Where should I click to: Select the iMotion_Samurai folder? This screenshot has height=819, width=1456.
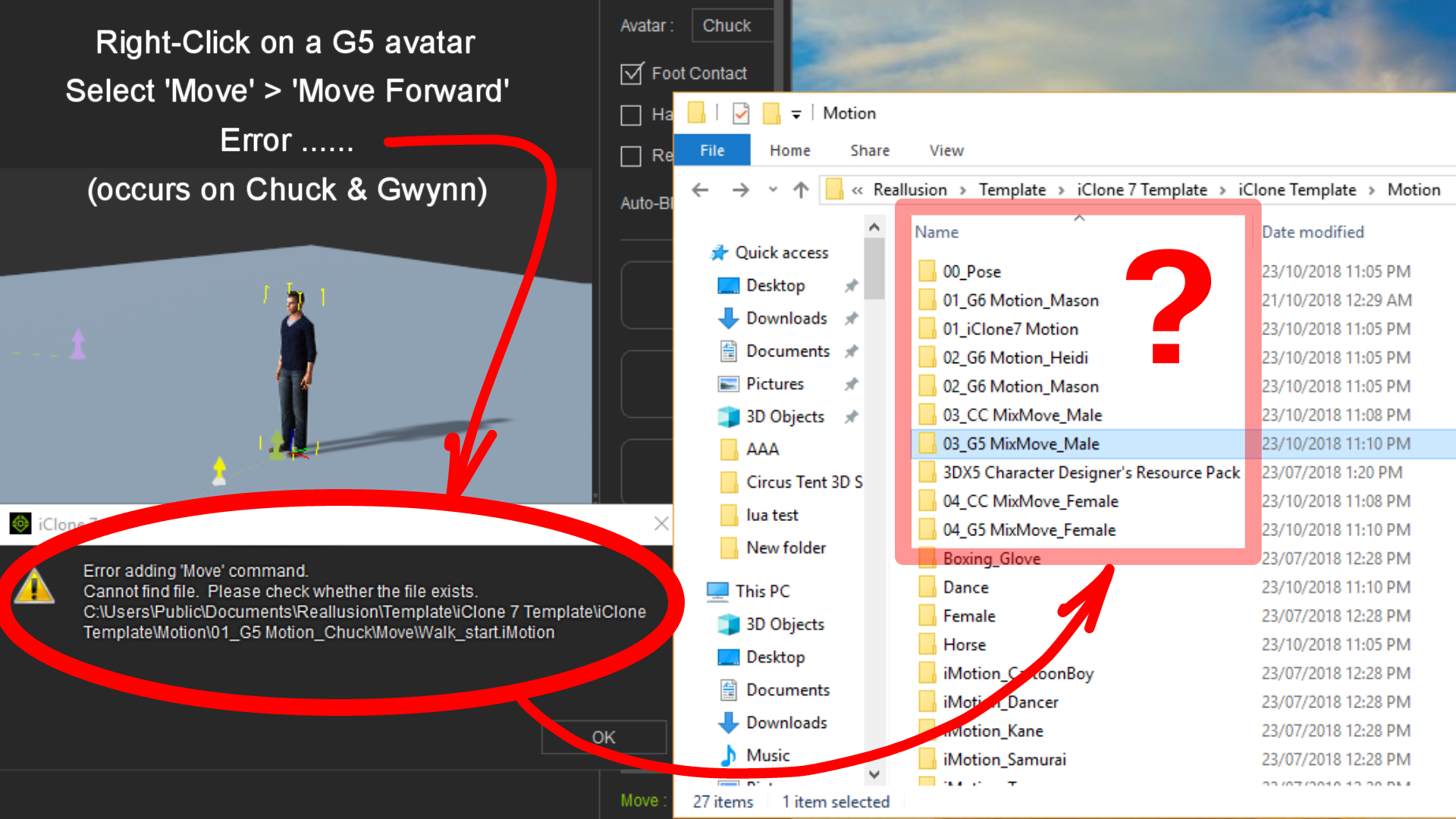1004,760
